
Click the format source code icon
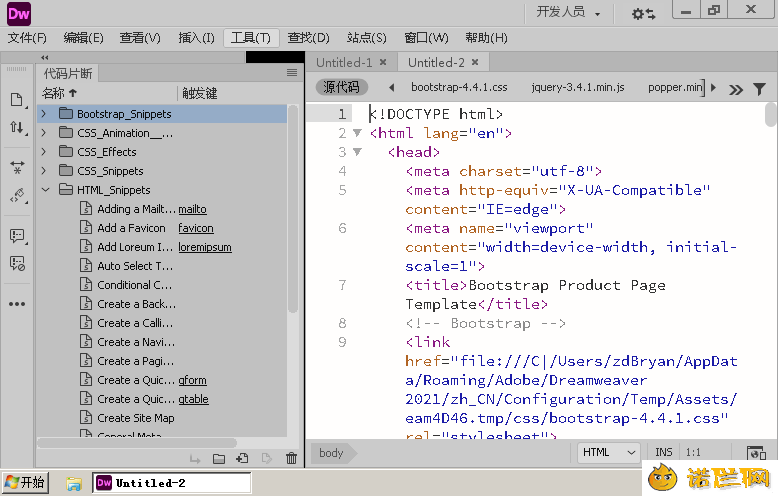[17, 195]
